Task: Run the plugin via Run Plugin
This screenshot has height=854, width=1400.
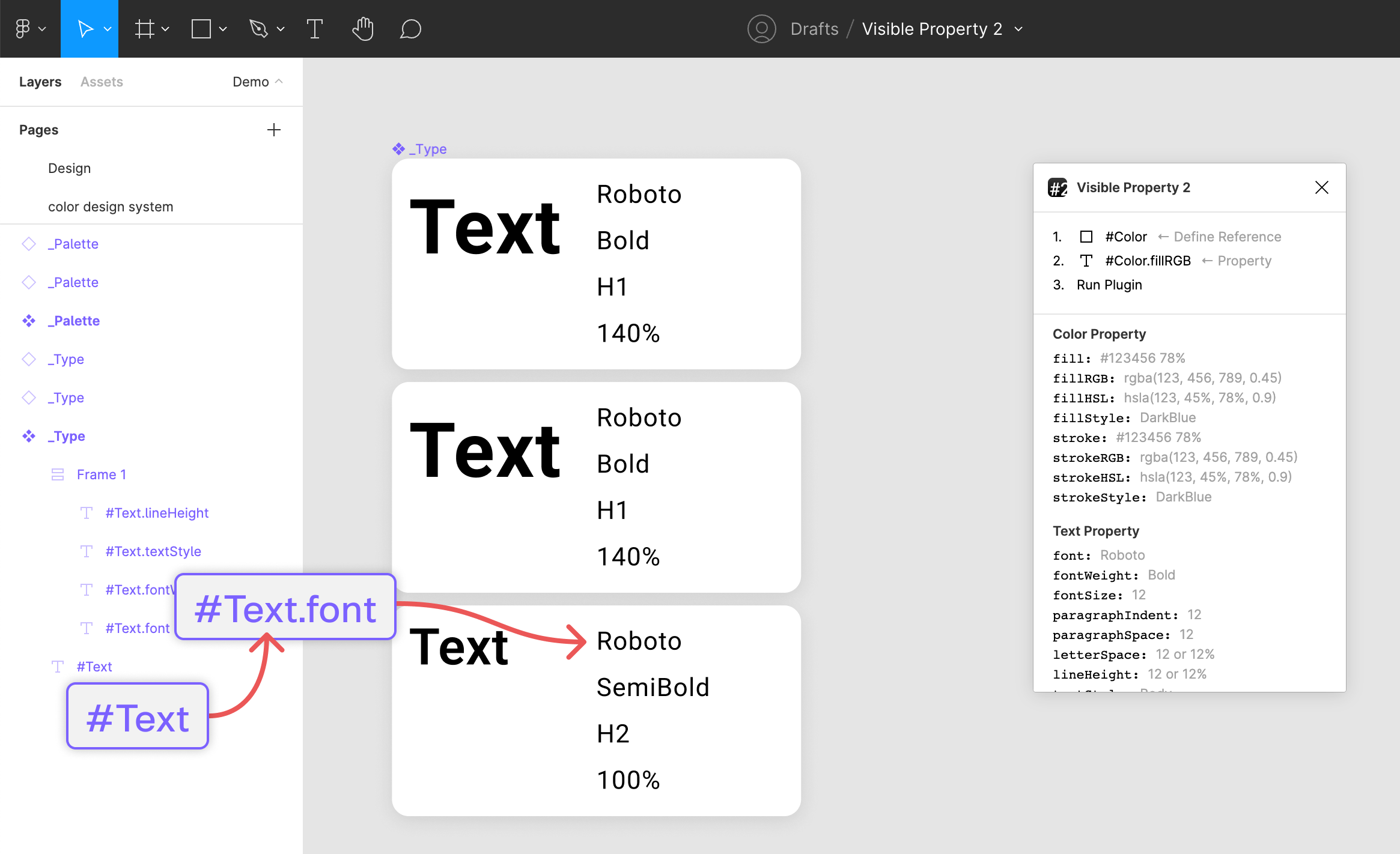Action: (1109, 284)
